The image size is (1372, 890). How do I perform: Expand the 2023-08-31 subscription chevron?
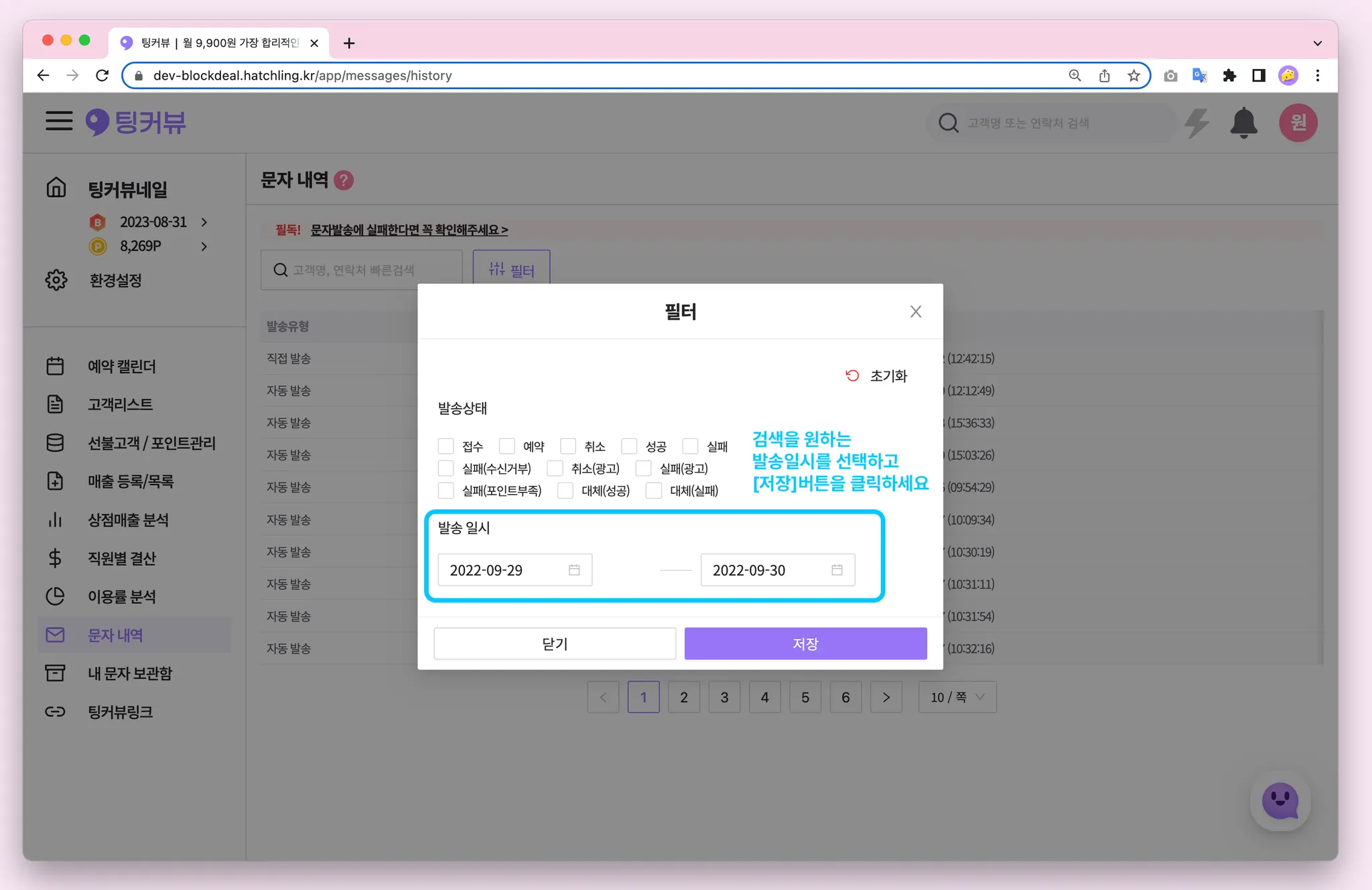pos(204,222)
